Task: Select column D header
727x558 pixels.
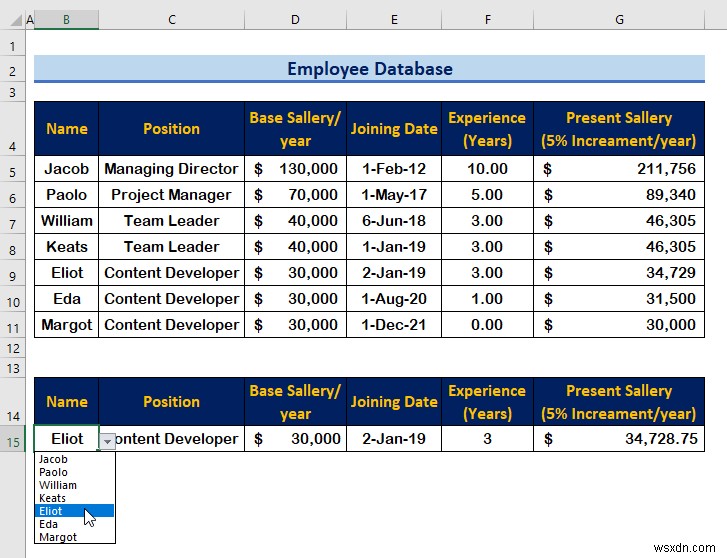Action: pyautogui.click(x=295, y=20)
